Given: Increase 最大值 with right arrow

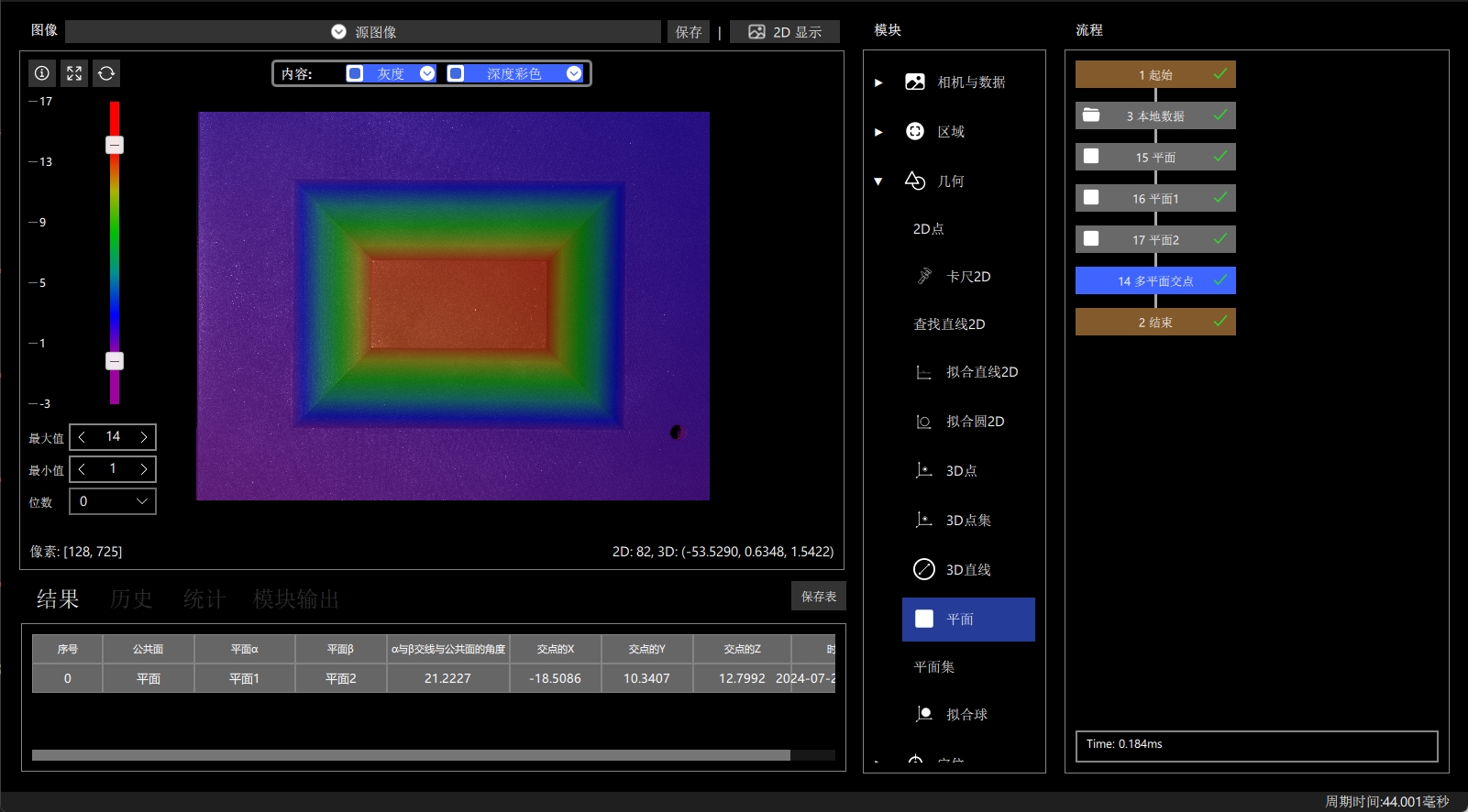Looking at the screenshot, I should (x=144, y=437).
